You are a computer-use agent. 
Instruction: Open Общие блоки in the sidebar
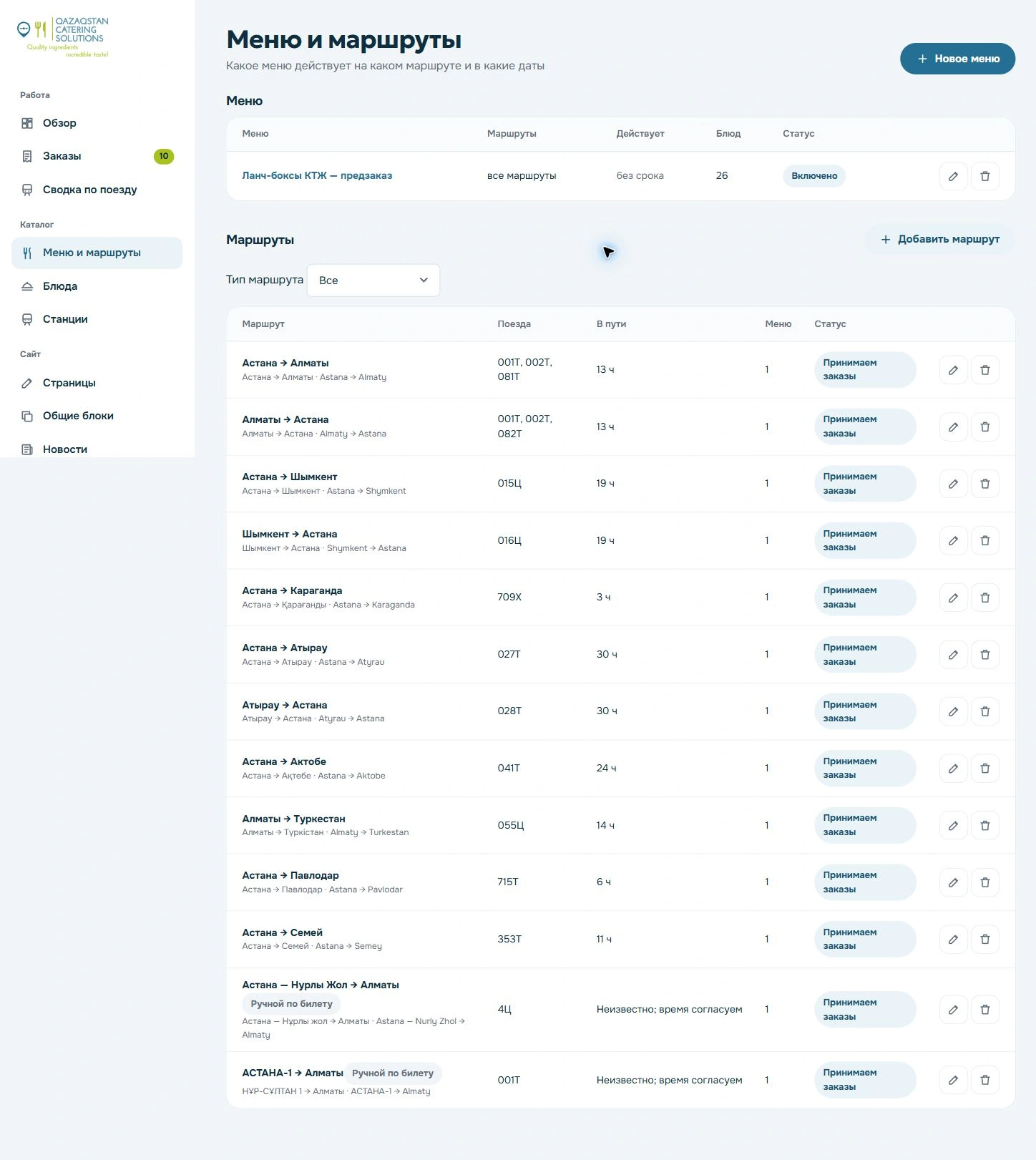click(x=97, y=416)
